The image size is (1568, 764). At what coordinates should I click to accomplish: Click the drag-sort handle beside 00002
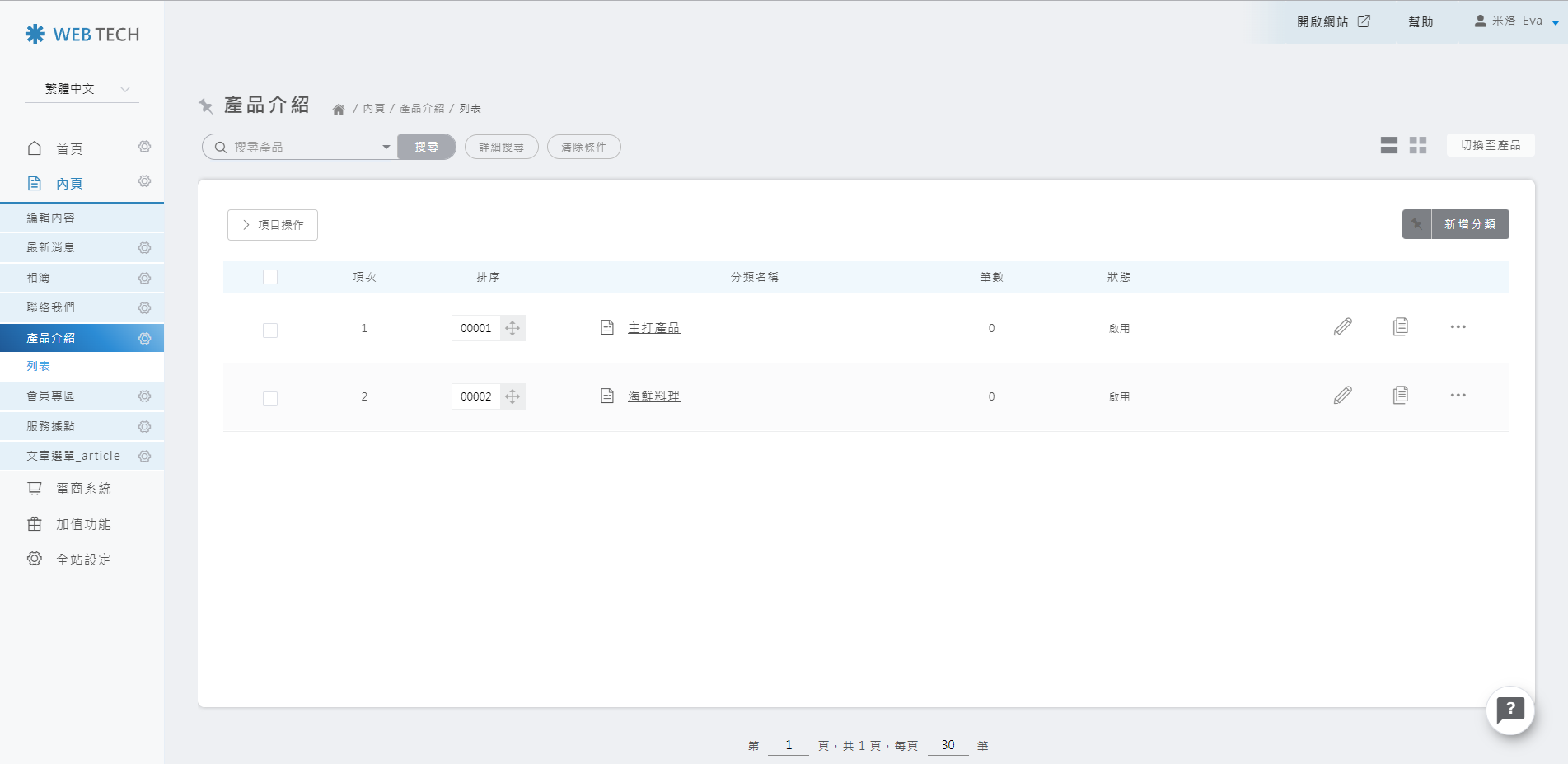click(x=513, y=396)
